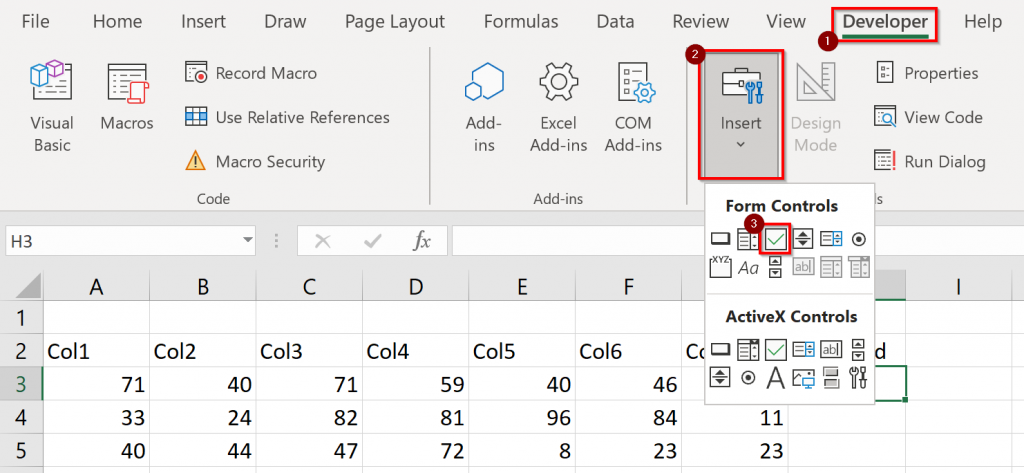The height and width of the screenshot is (473, 1024).
Task: Choose the Form Controls Button icon
Action: [x=720, y=239]
